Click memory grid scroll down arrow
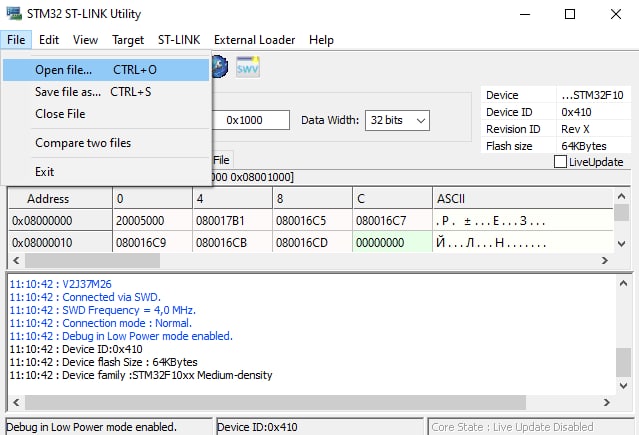Screen dimensions: 639x435 [x=621, y=244]
